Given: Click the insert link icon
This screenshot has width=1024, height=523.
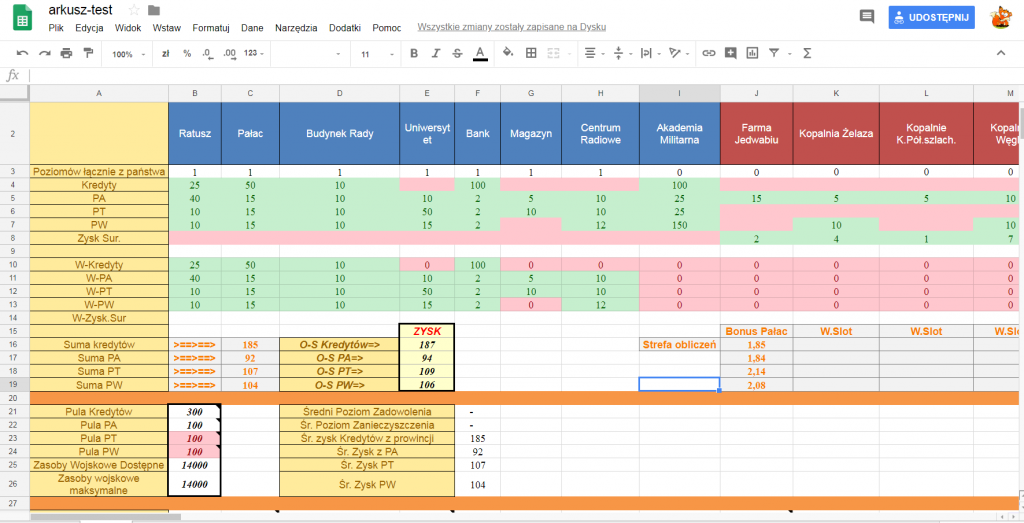Looking at the screenshot, I should point(709,53).
